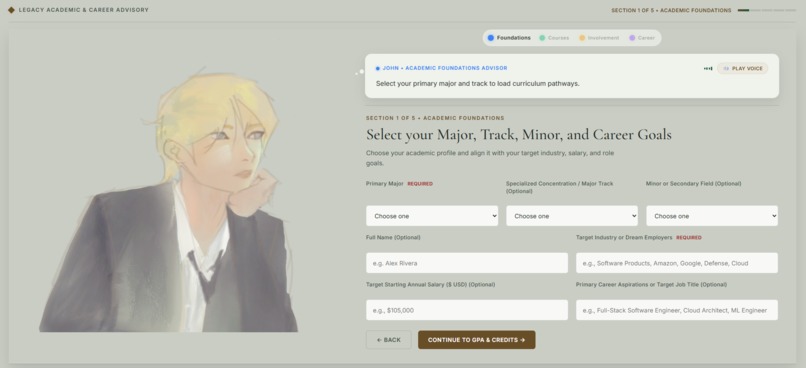Switch to the Involvement tab
The height and width of the screenshot is (368, 806).
[x=599, y=38]
